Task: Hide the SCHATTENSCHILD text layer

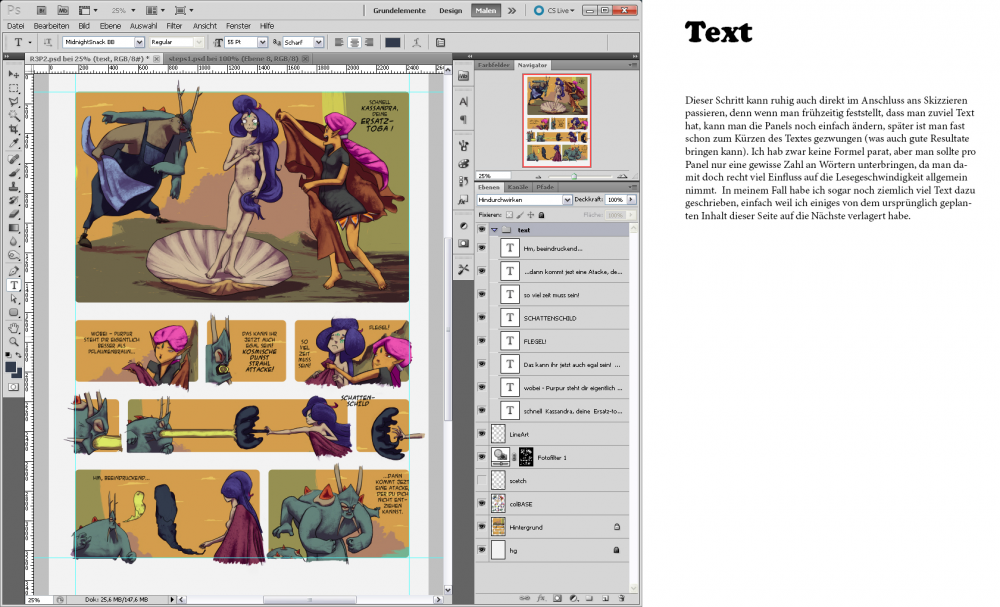Action: pos(482,318)
